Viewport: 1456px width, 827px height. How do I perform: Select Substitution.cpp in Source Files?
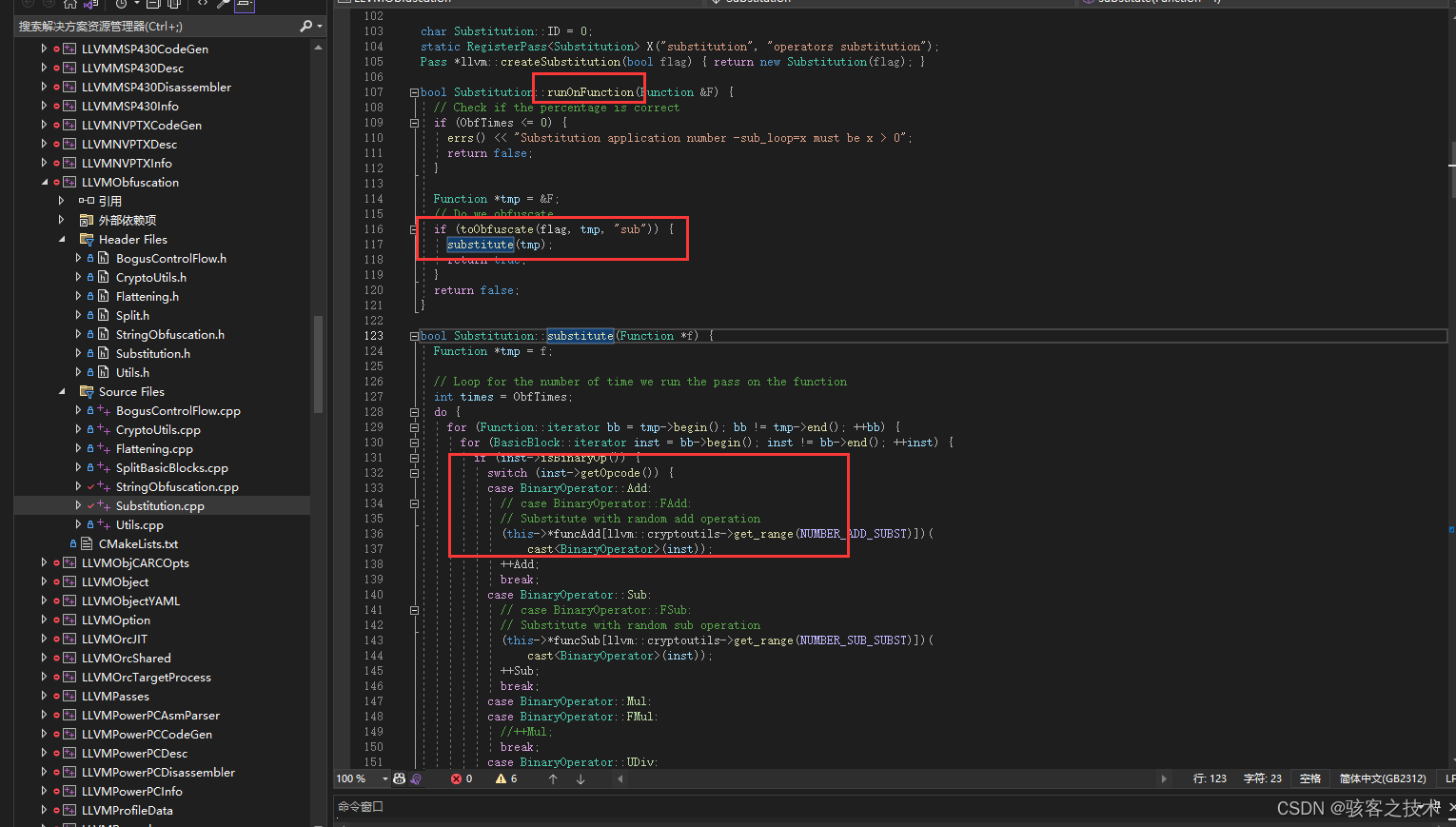[160, 505]
